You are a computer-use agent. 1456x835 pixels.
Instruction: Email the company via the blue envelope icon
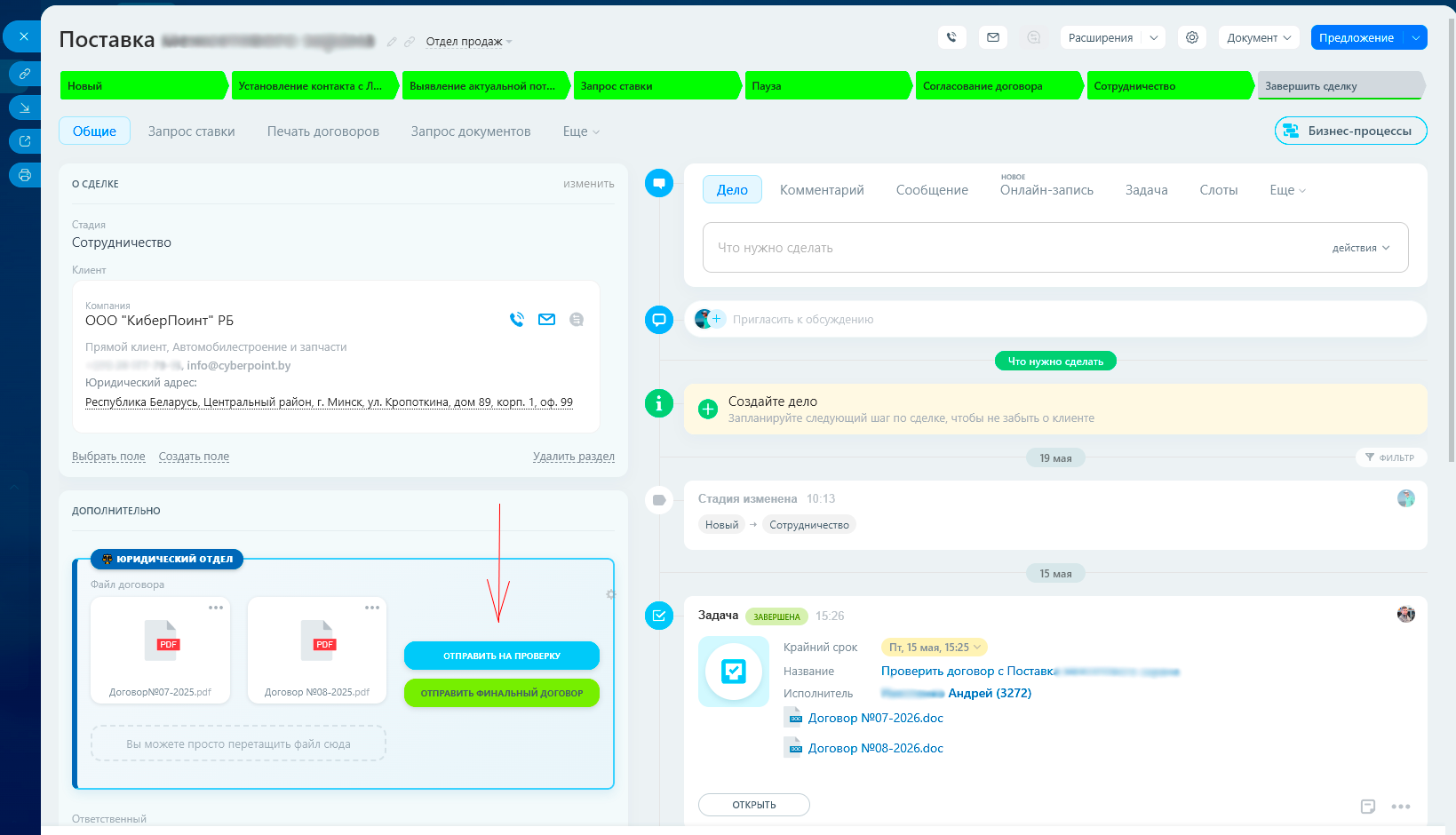click(546, 320)
